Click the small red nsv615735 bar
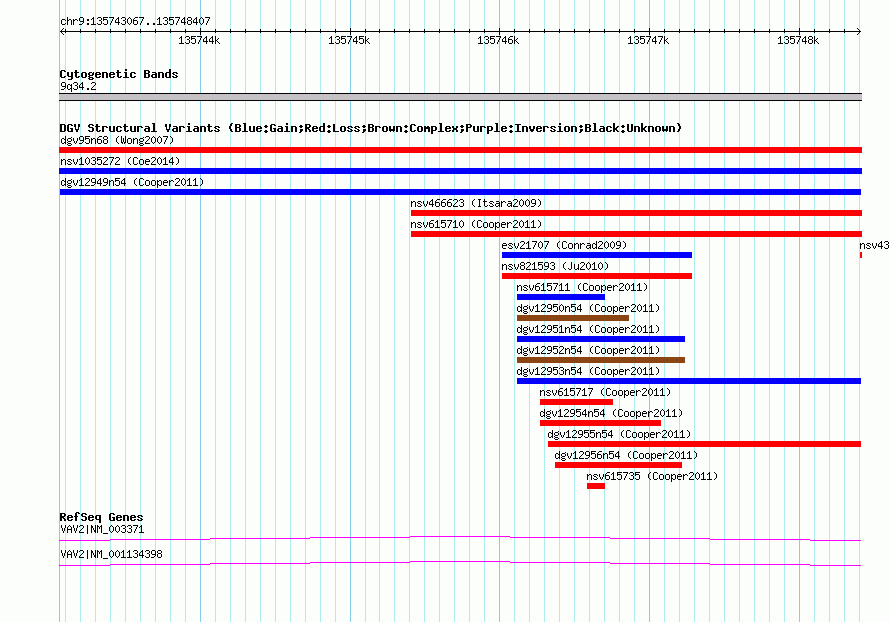 [x=596, y=486]
